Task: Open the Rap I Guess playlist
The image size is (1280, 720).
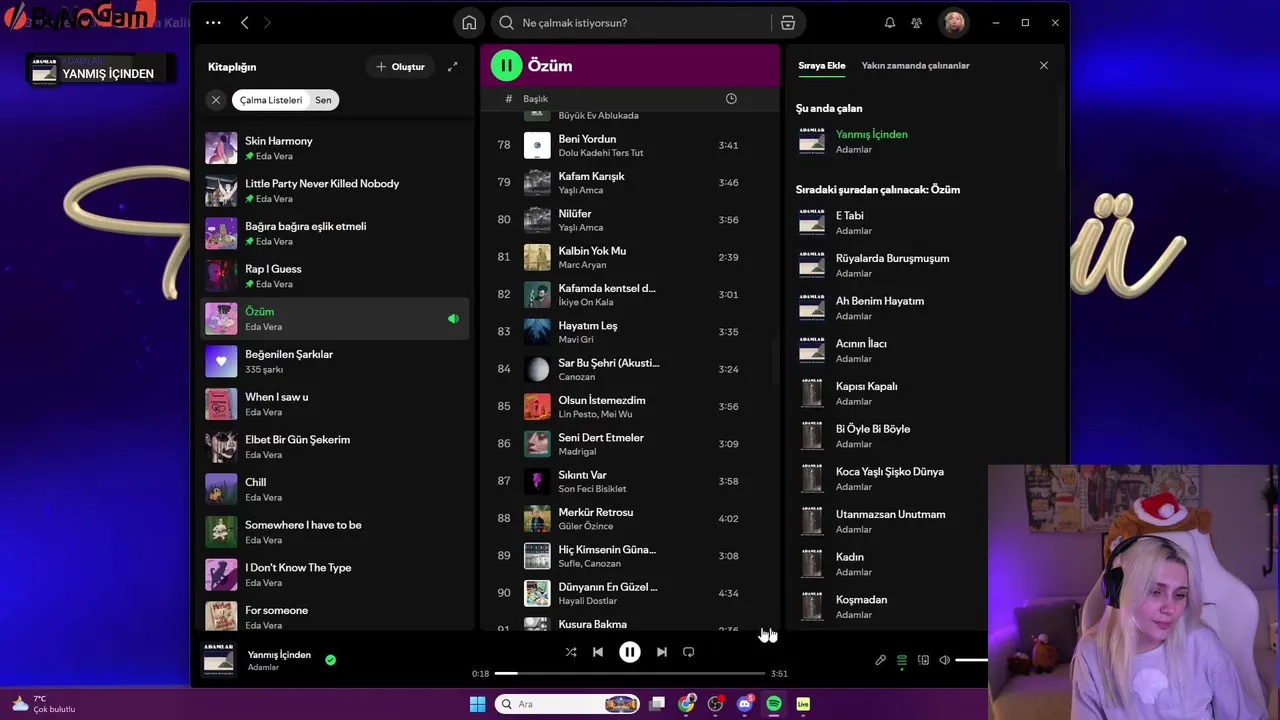Action: [x=335, y=276]
